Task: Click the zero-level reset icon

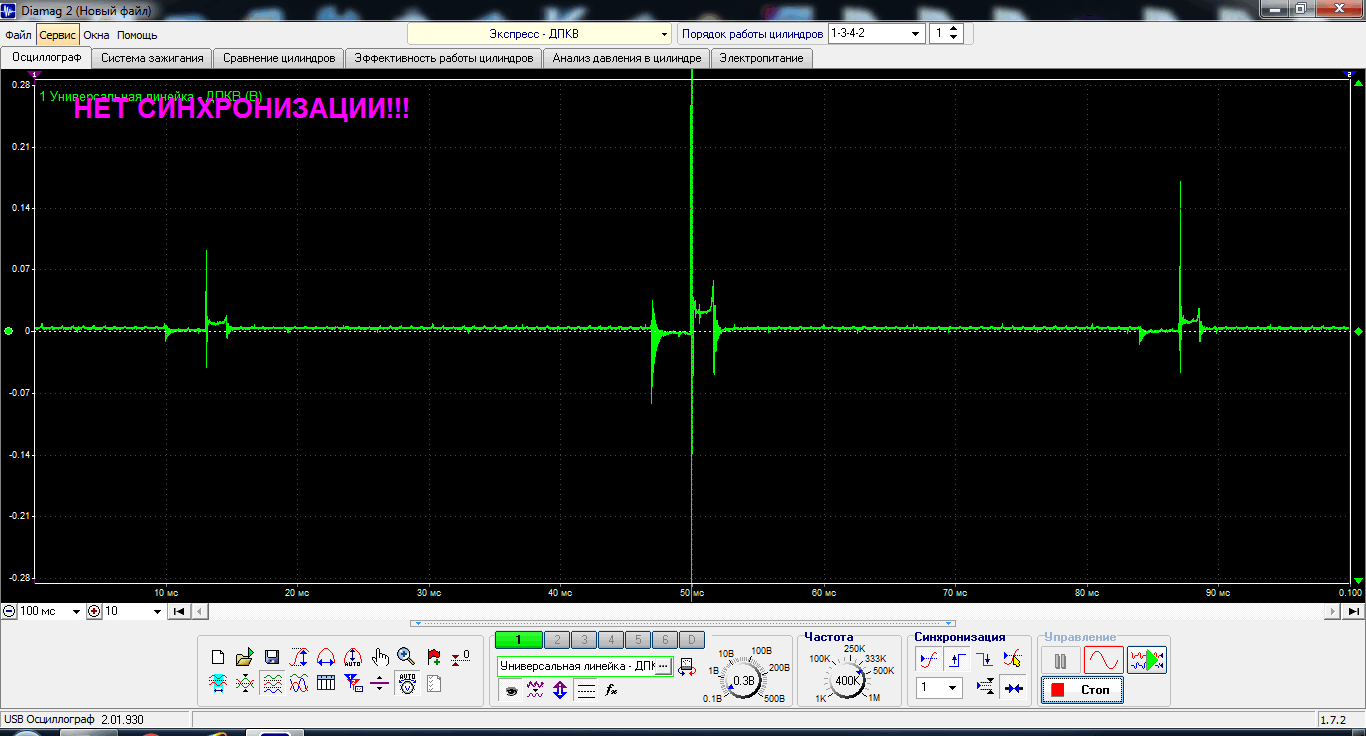Action: coord(460,657)
